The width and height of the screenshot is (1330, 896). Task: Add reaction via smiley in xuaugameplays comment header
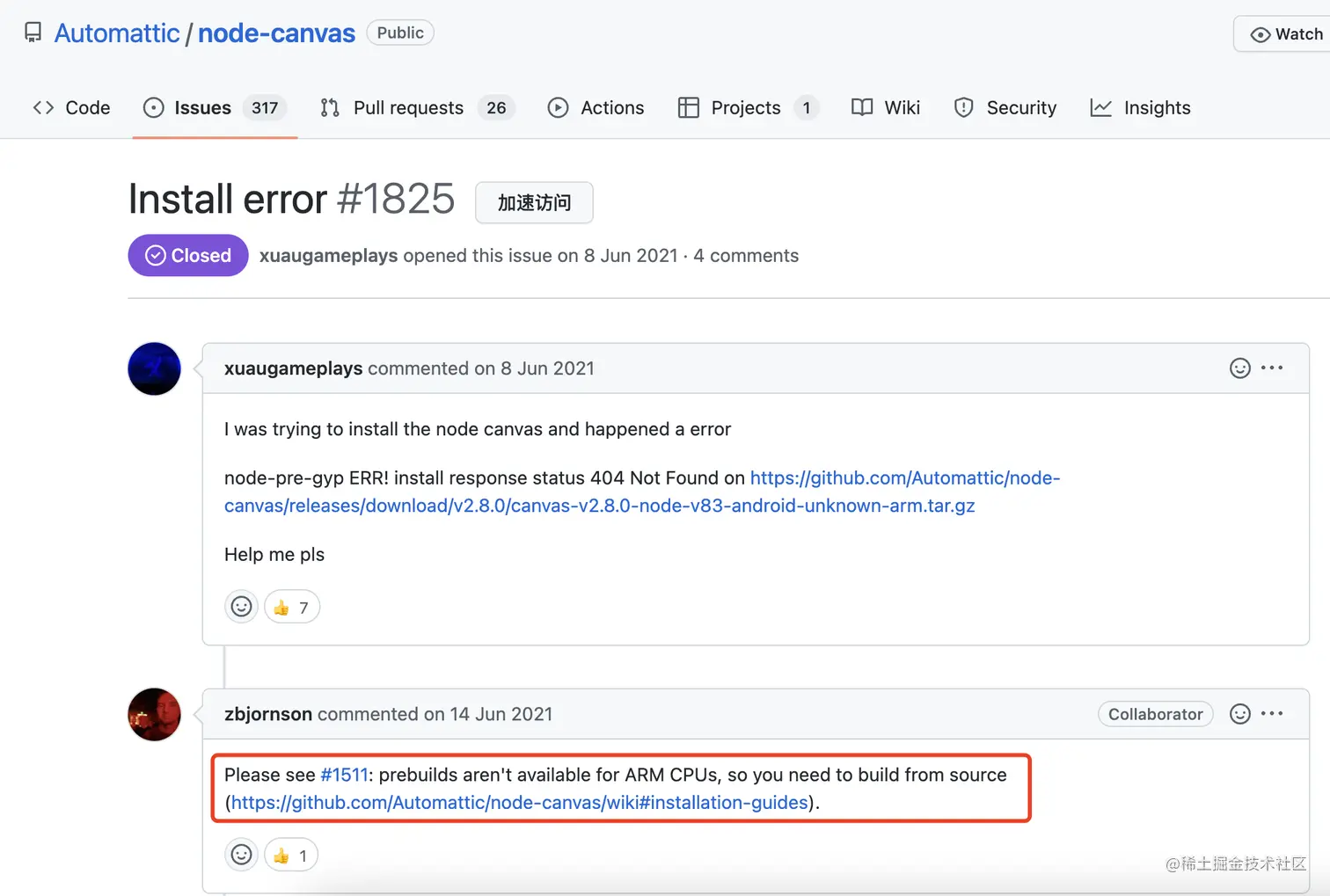click(x=1239, y=368)
